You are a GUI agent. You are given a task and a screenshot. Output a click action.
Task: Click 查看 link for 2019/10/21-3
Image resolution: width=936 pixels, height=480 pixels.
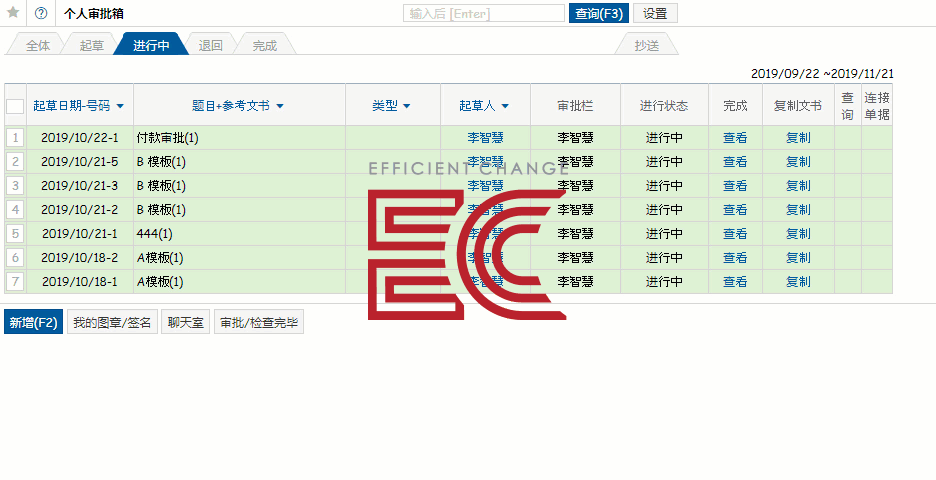coord(735,186)
